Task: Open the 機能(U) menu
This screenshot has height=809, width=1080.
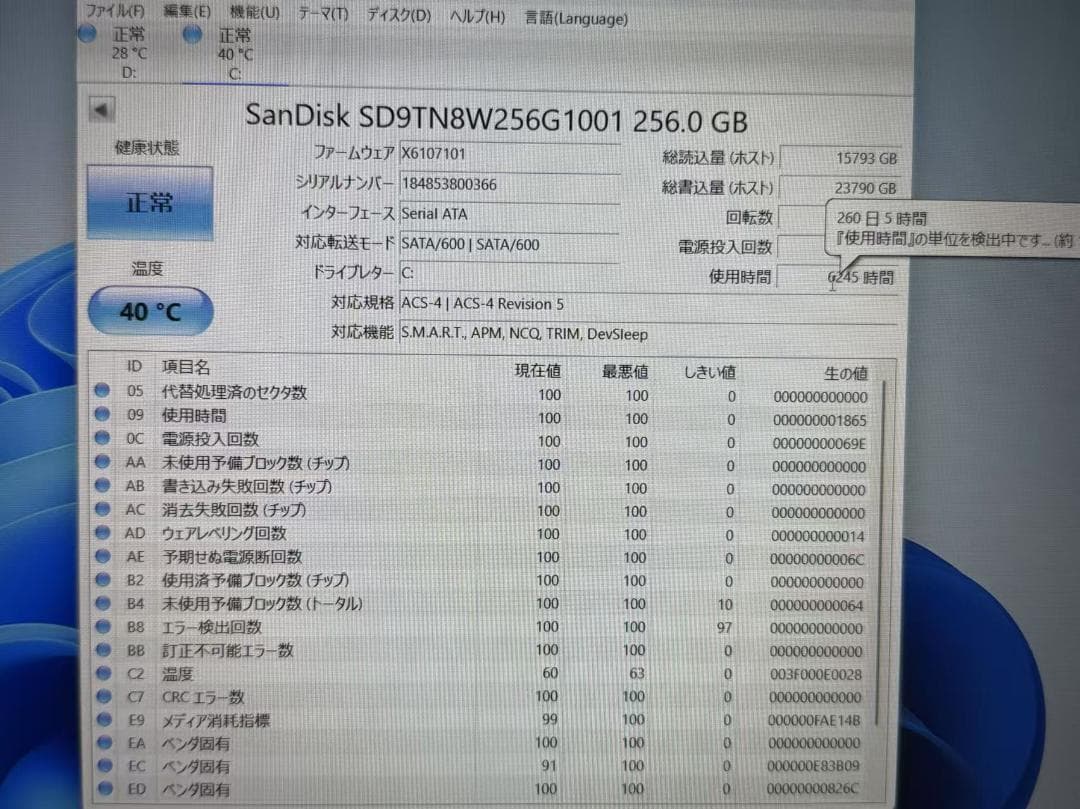Action: click(x=256, y=14)
